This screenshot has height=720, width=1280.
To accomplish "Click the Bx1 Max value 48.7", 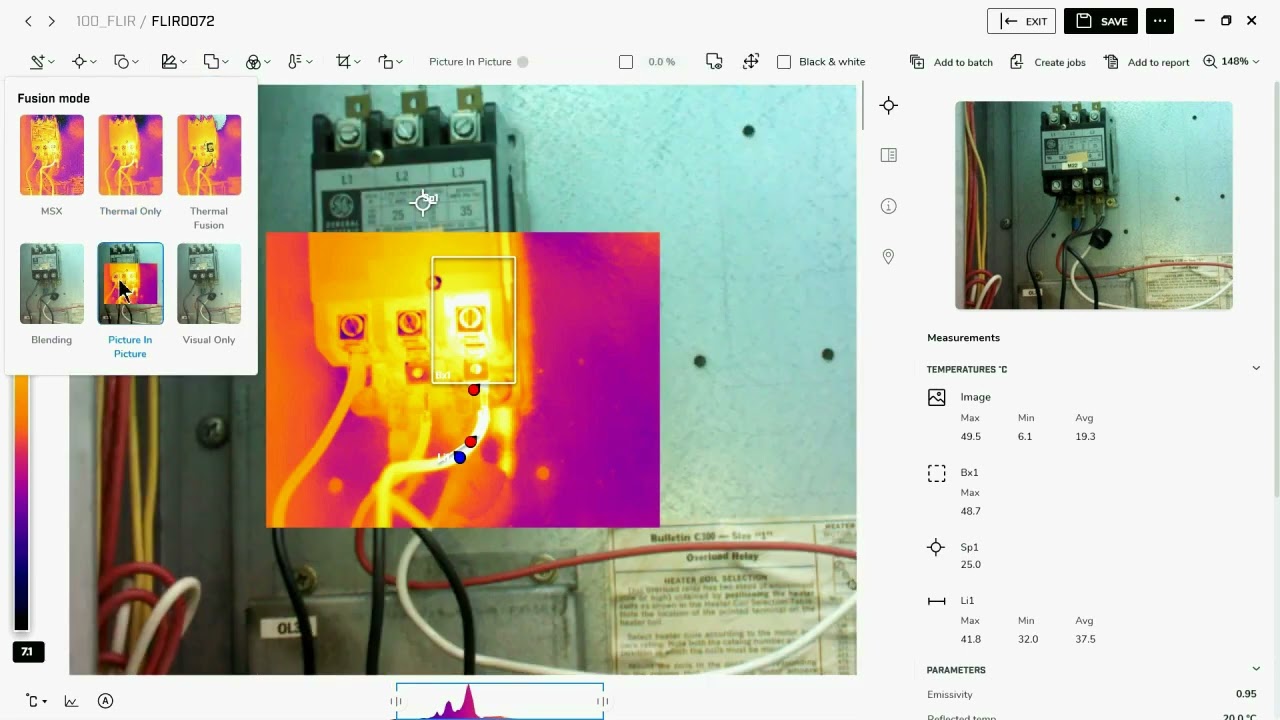I will [x=970, y=511].
